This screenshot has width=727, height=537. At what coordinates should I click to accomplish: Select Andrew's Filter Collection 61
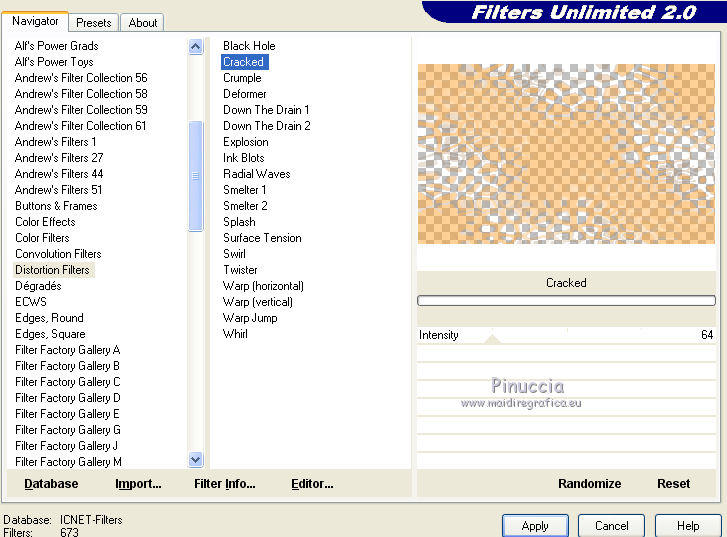click(x=80, y=126)
